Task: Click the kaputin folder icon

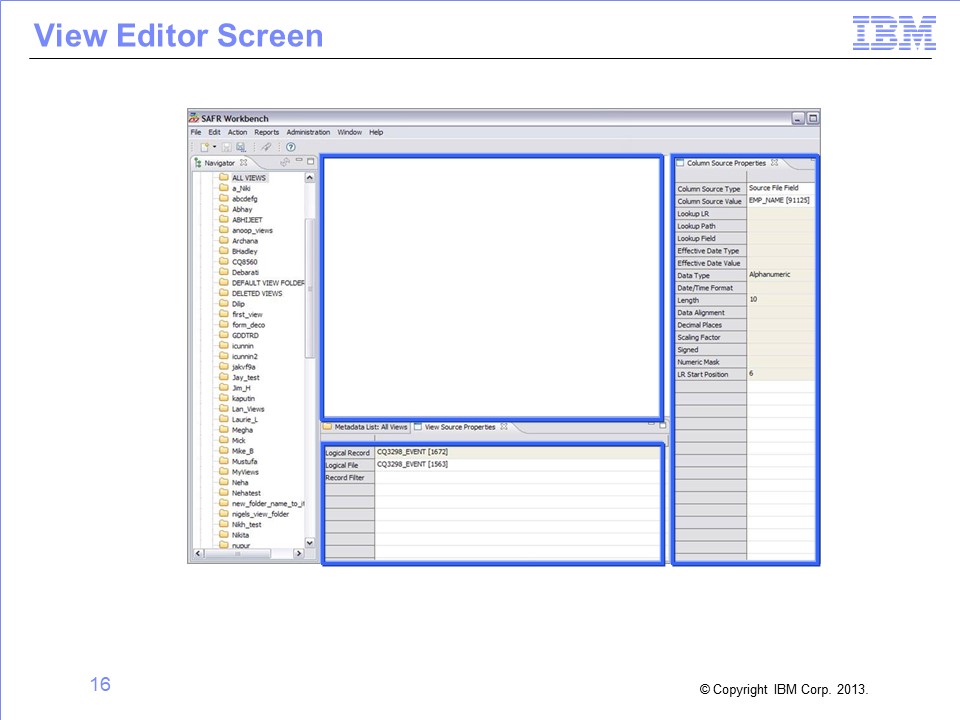Action: [223, 397]
